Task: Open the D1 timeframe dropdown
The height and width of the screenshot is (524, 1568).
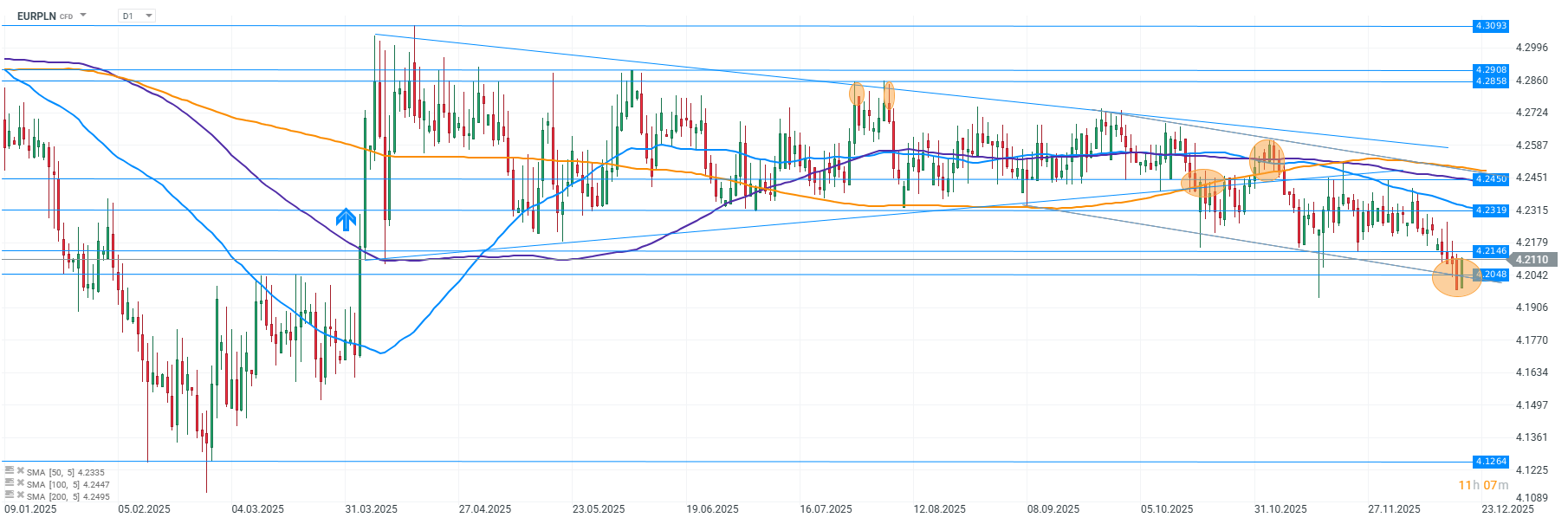Action: point(137,16)
